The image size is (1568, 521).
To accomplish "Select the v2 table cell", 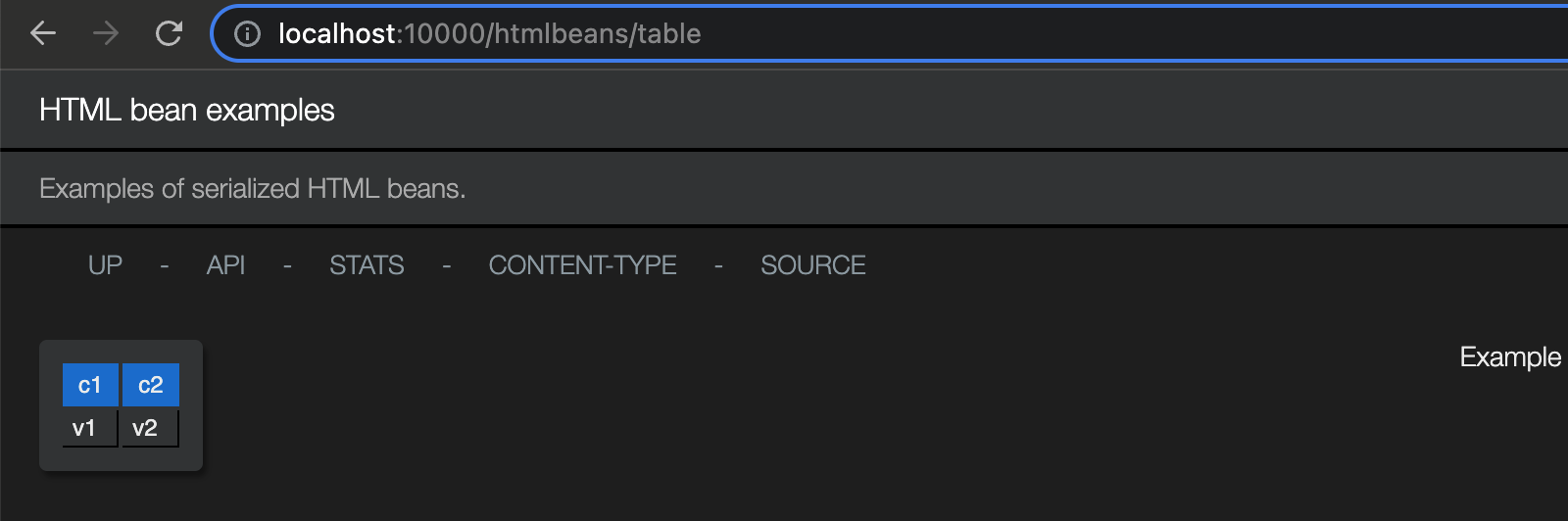I will pos(145,428).
